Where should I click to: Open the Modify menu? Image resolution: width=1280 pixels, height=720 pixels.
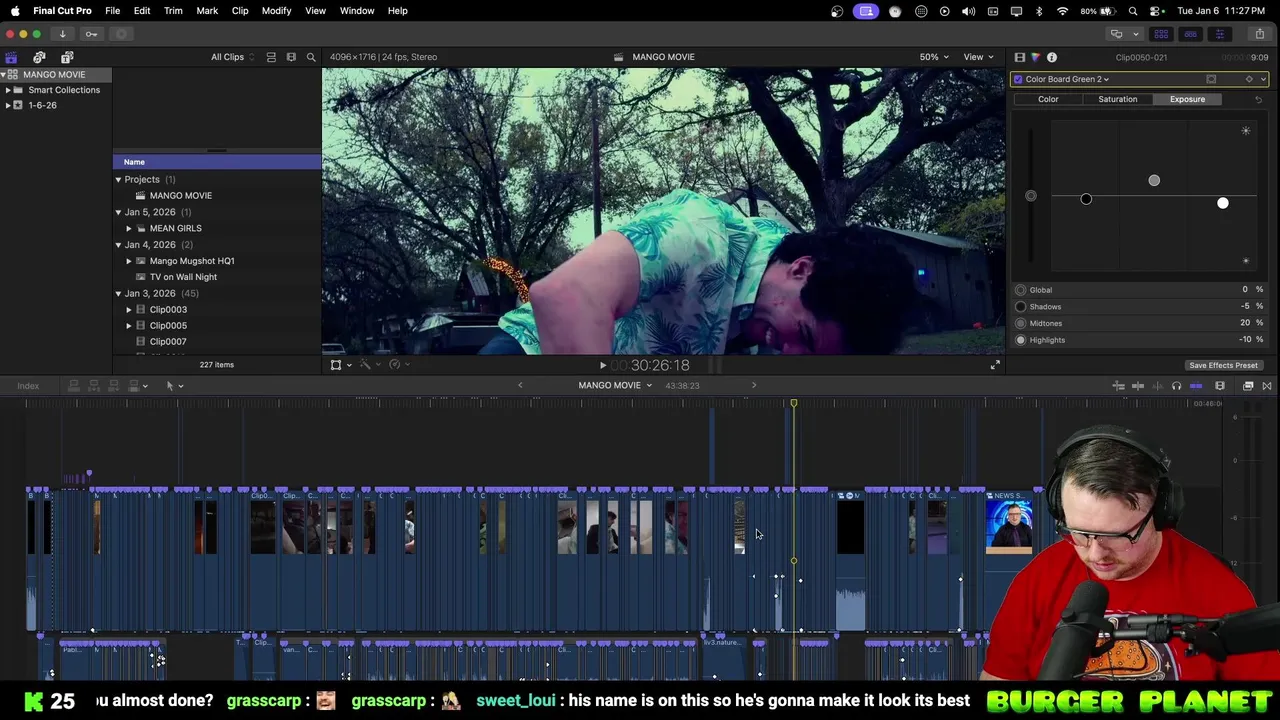pos(276,11)
